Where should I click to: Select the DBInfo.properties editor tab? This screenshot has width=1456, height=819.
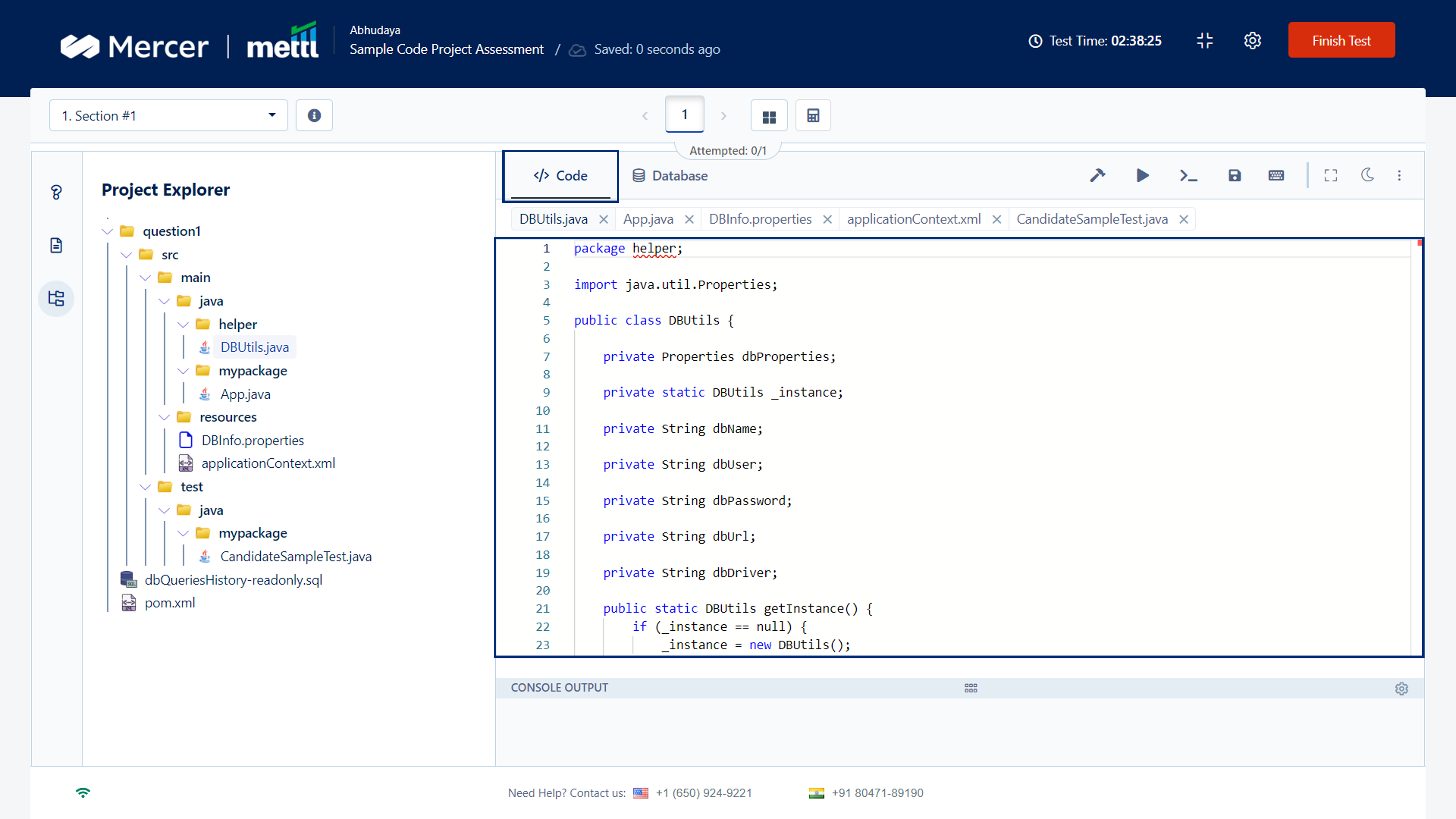[x=760, y=219]
